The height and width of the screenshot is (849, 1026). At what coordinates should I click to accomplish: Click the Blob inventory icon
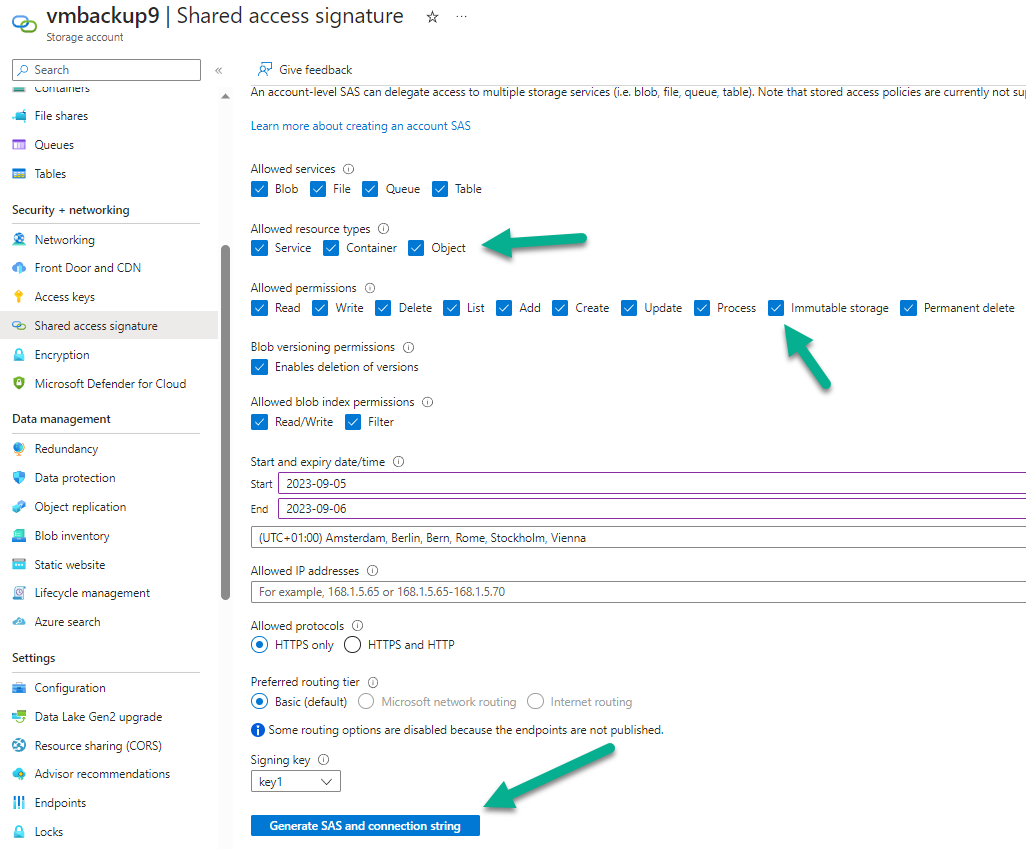click(x=19, y=535)
